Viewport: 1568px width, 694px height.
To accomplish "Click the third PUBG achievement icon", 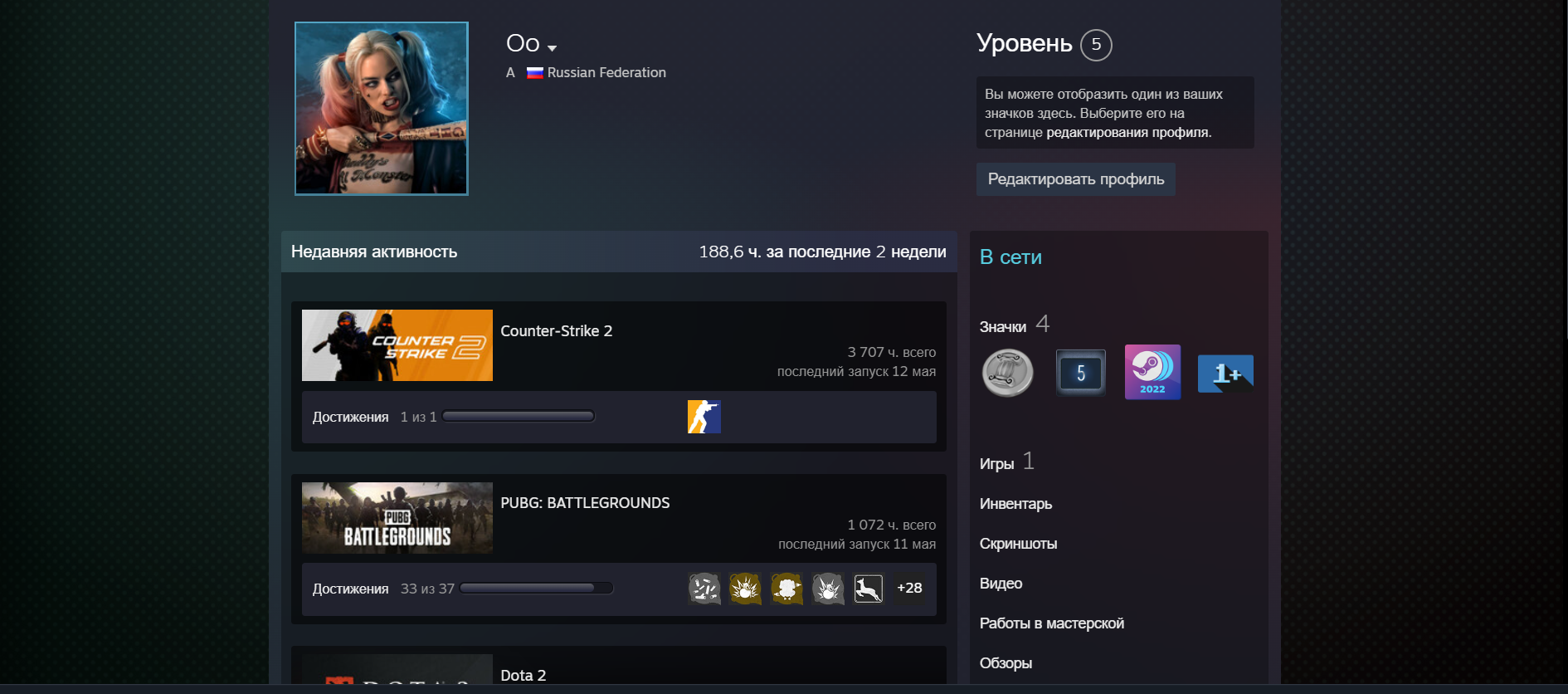I will pyautogui.click(x=786, y=589).
